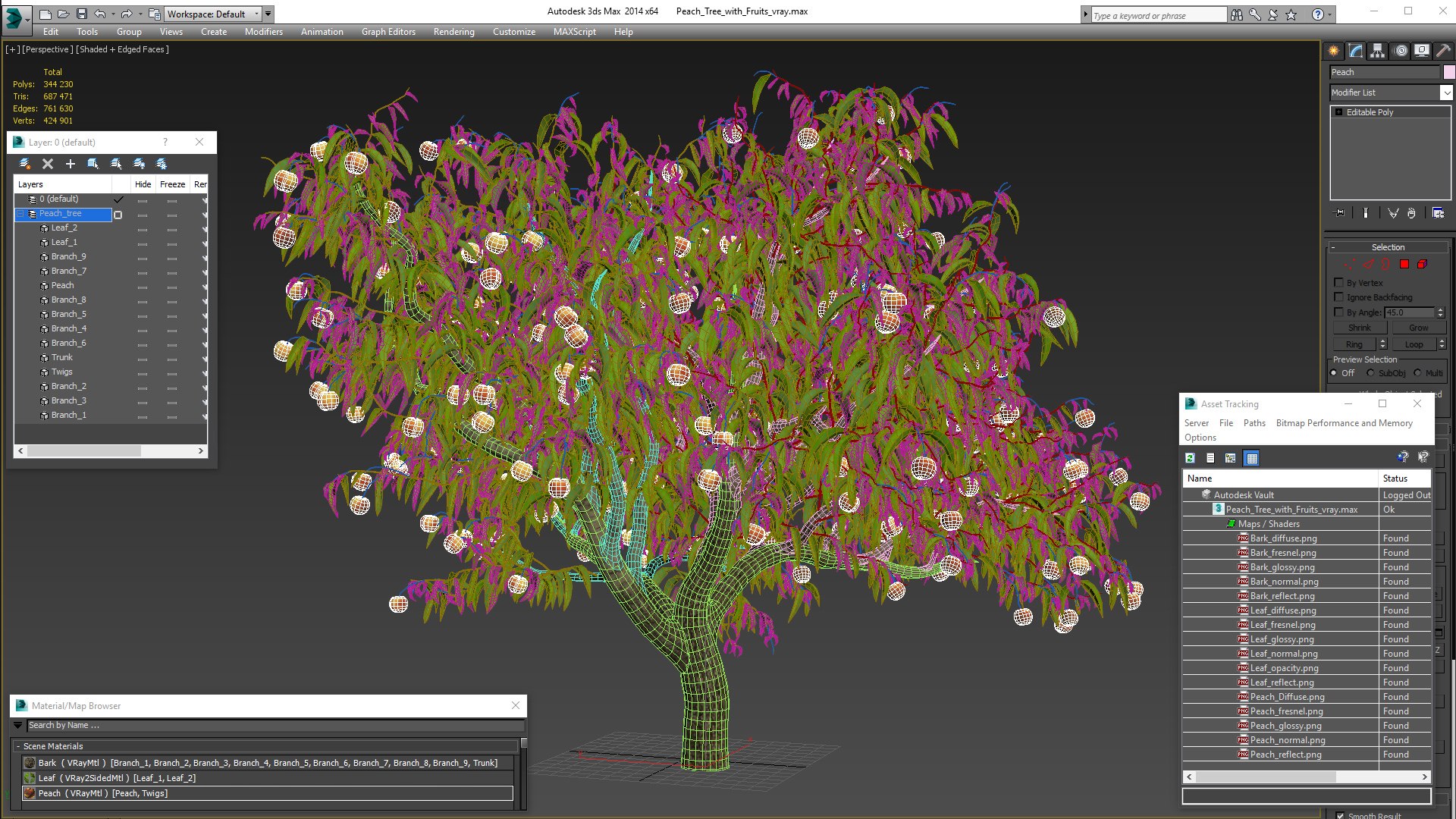Open the quick access toolbar customize arrow
Screen dimensions: 1456x819
coord(268,14)
